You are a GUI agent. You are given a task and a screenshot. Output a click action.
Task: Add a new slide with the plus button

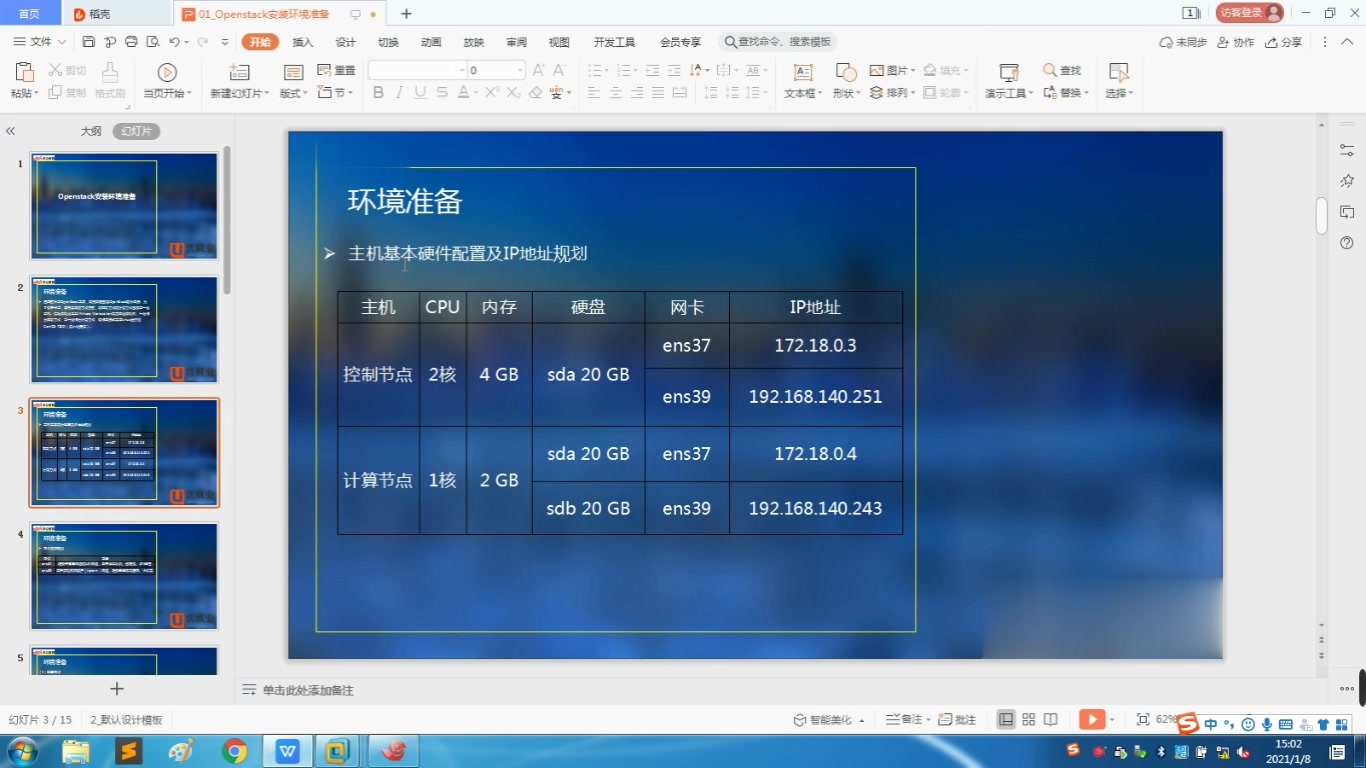[x=117, y=688]
